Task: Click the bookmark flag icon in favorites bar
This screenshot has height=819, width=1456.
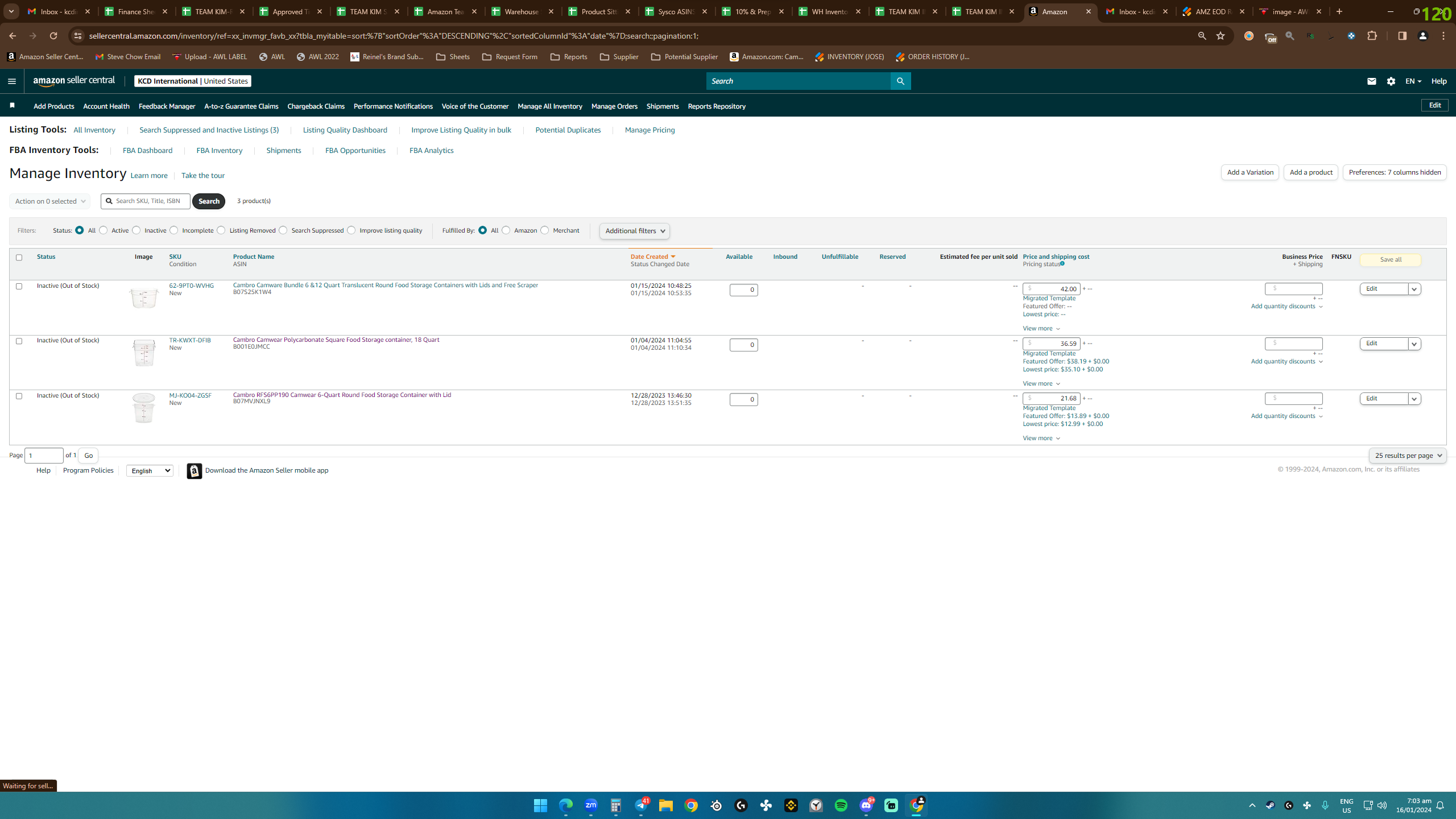Action: coord(12,105)
